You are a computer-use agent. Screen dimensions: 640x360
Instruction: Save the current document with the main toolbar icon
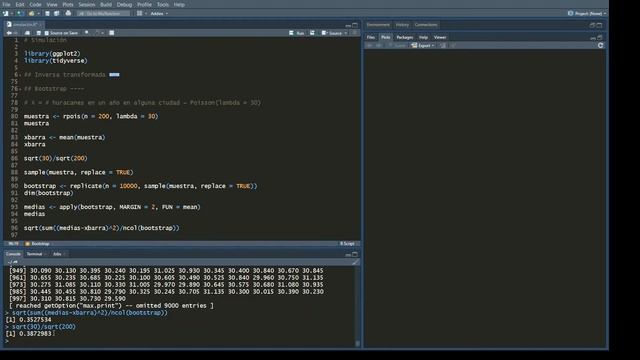tap(47, 13)
